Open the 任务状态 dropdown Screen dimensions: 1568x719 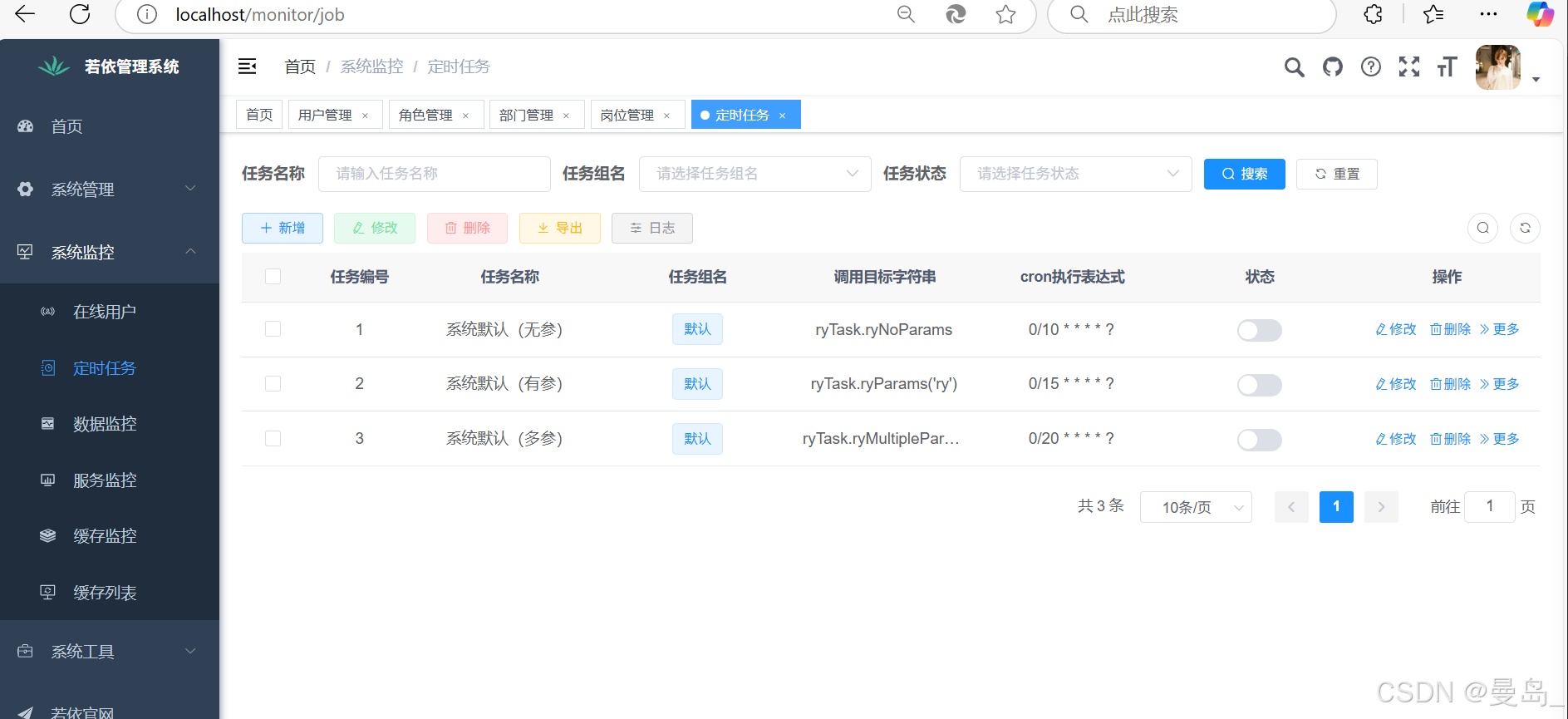tap(1075, 174)
